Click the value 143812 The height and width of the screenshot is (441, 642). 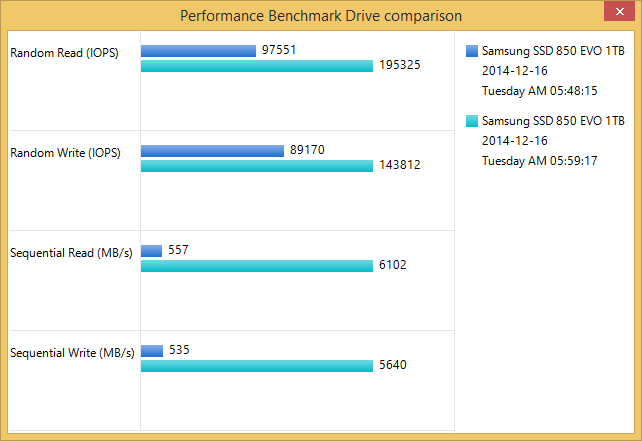(400, 165)
